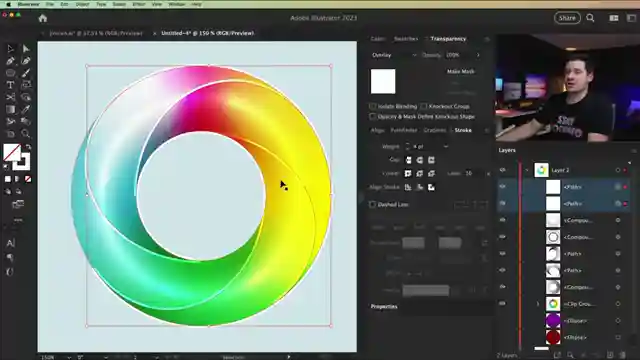Select the Eyedropper tool
The height and width of the screenshot is (360, 640).
click(x=26, y=109)
